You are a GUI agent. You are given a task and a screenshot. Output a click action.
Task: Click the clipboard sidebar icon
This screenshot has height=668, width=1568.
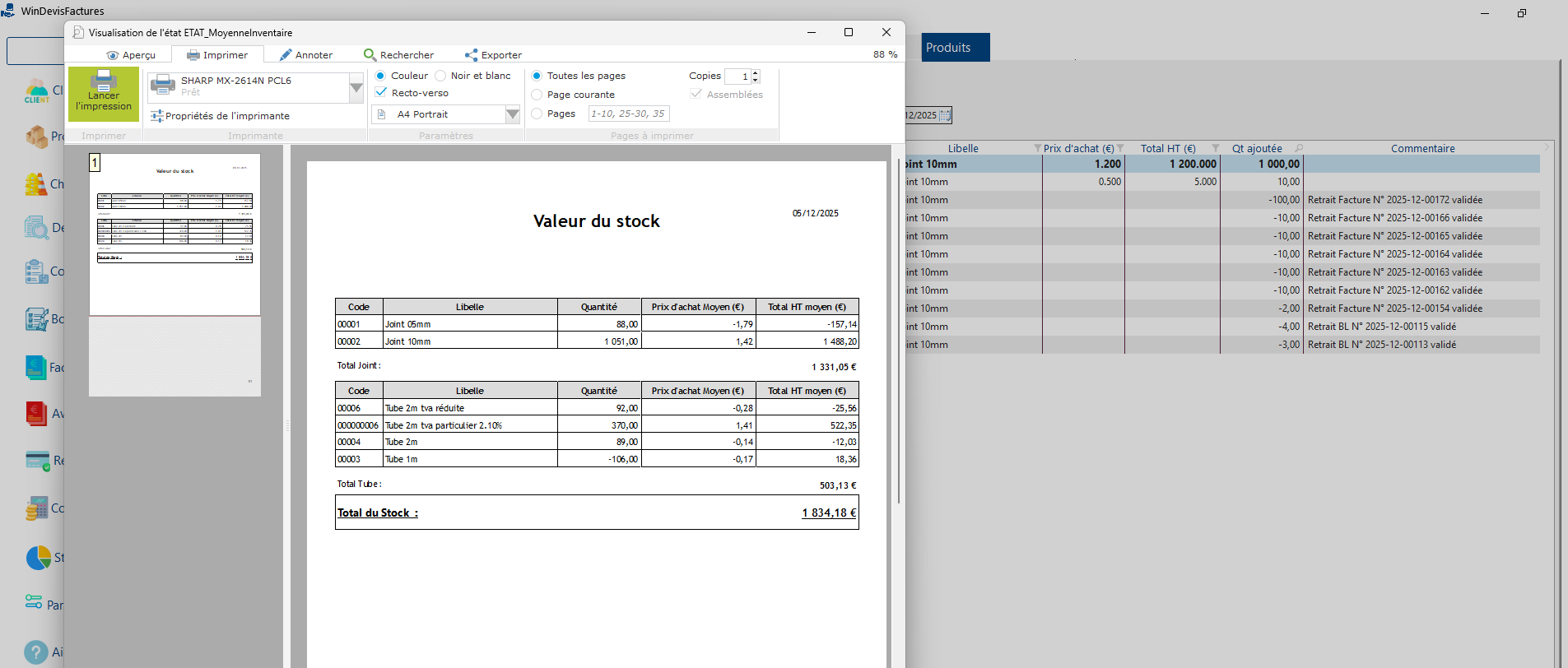pos(36,271)
